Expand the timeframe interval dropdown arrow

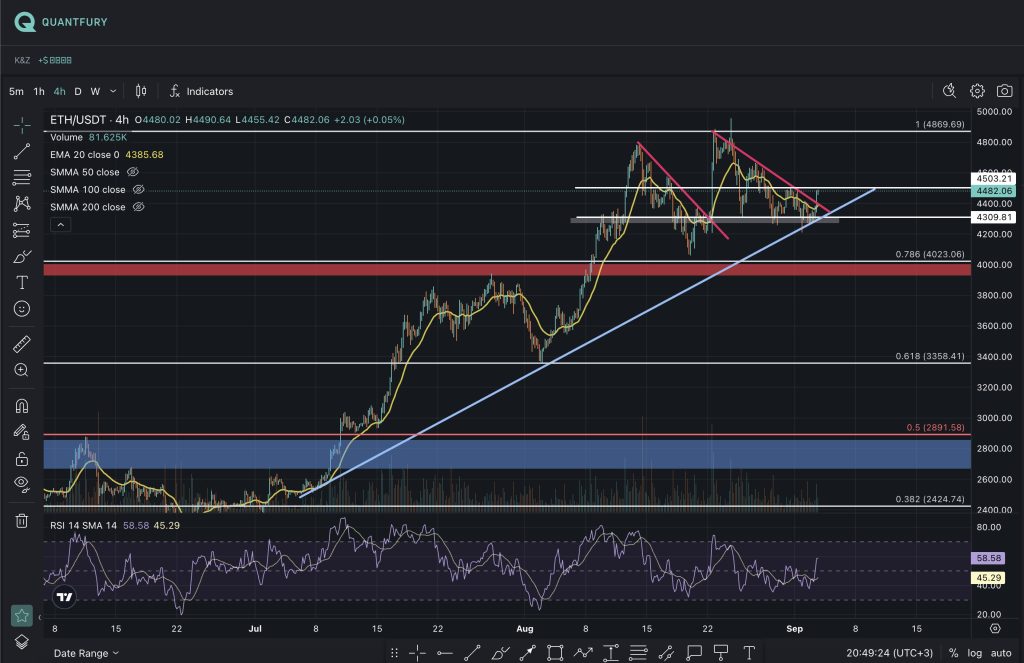point(113,91)
